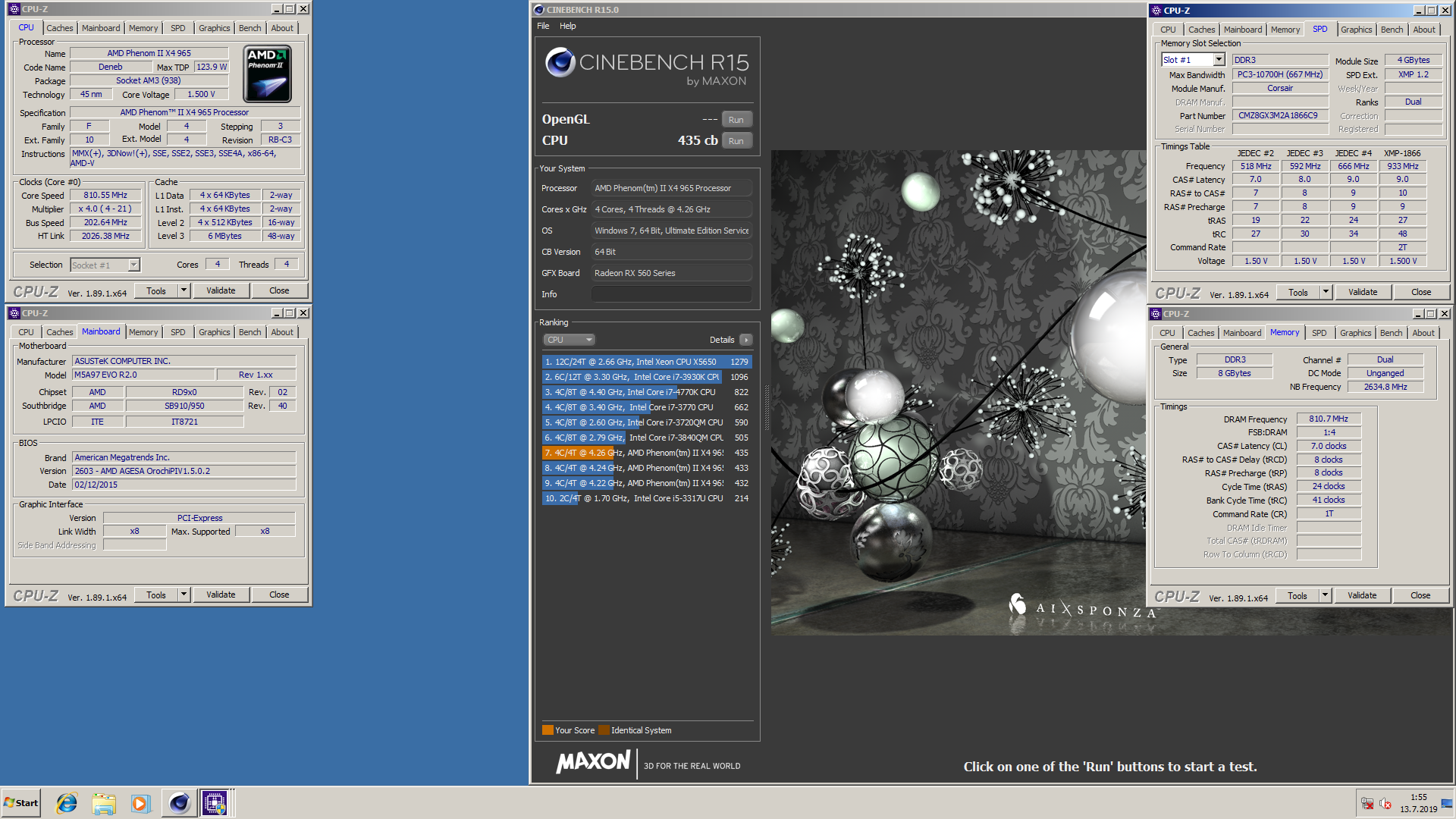Screen dimensions: 1456x819
Task: Select Mainboard tab in the SPD CPU-Z window
Action: coord(1242,30)
